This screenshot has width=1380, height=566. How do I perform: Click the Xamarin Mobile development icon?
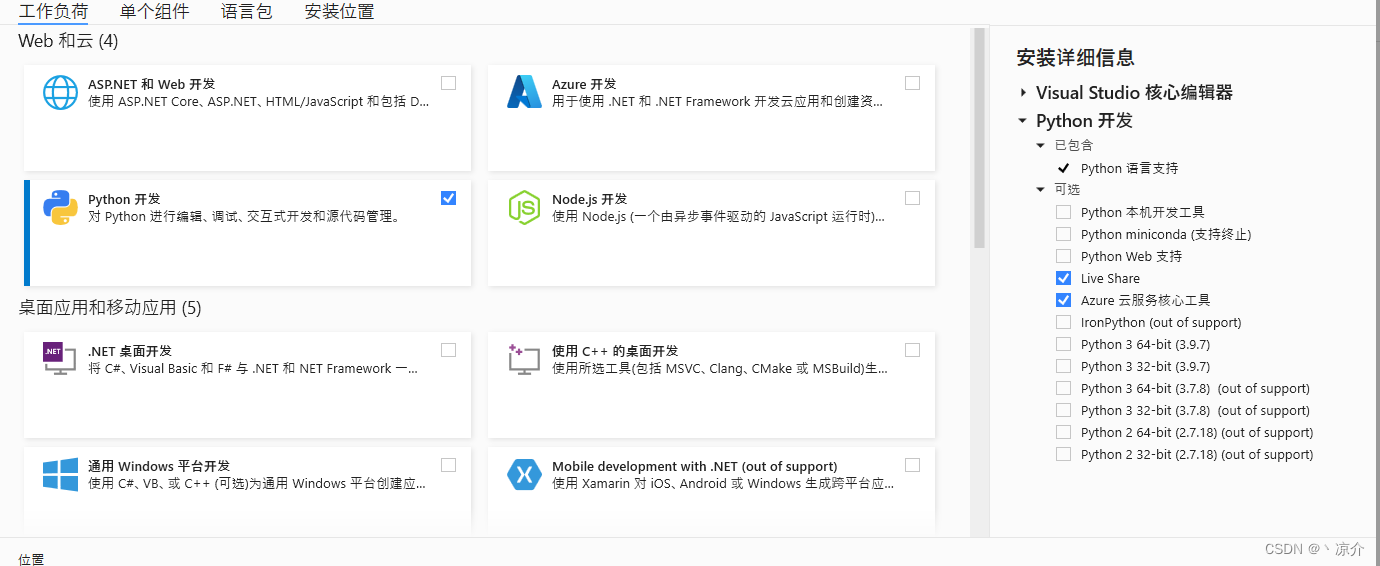(524, 474)
